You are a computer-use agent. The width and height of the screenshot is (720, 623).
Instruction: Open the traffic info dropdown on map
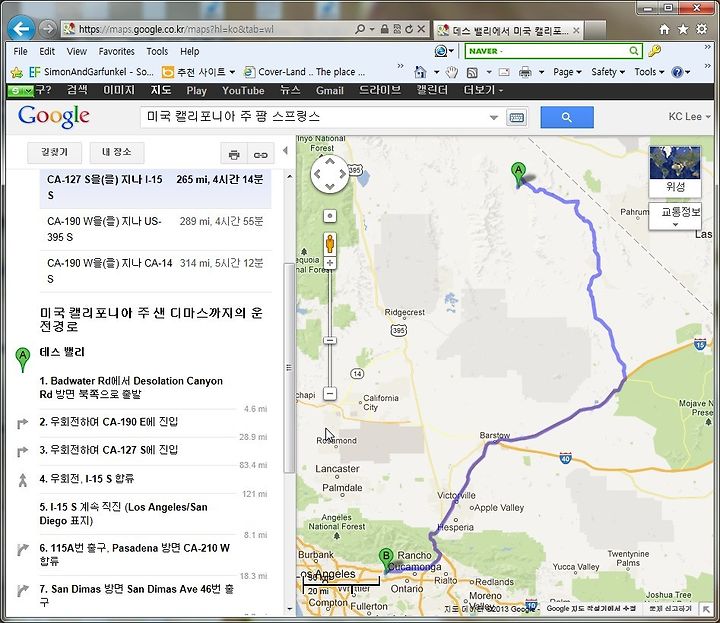(x=675, y=216)
